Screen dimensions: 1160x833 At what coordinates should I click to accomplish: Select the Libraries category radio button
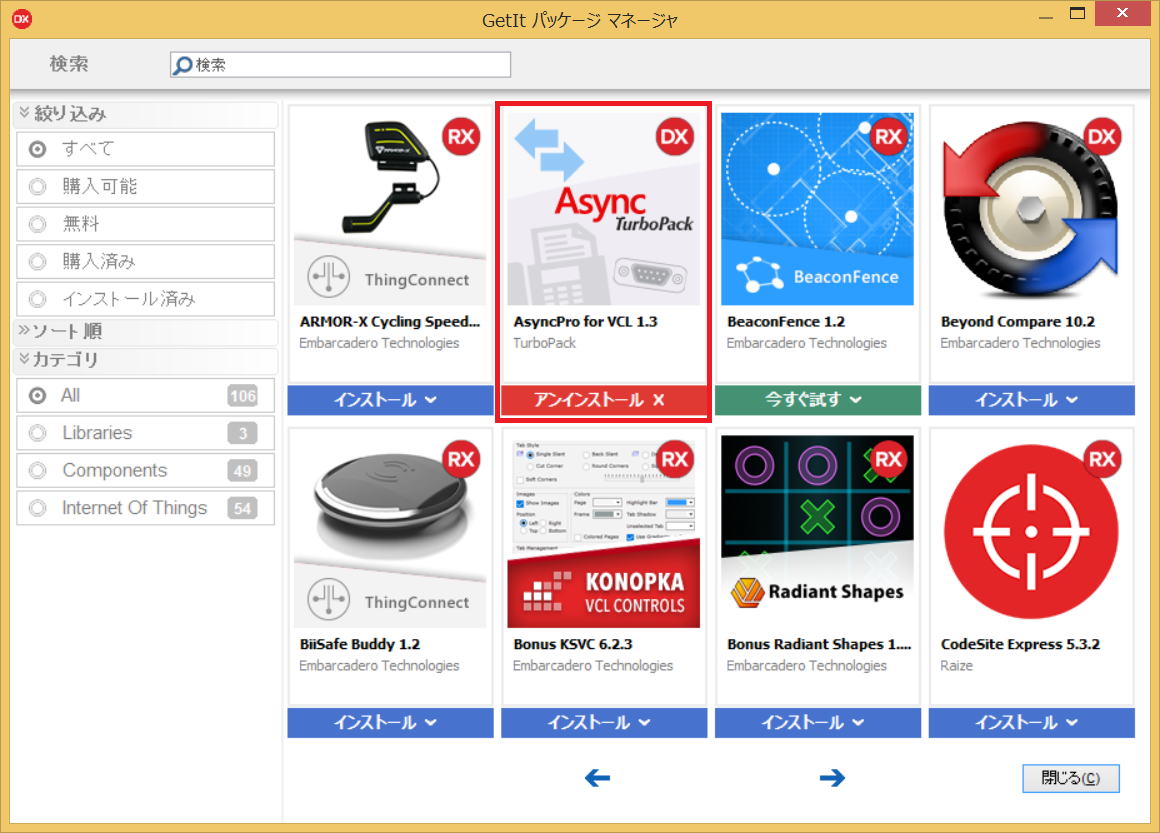click(37, 433)
